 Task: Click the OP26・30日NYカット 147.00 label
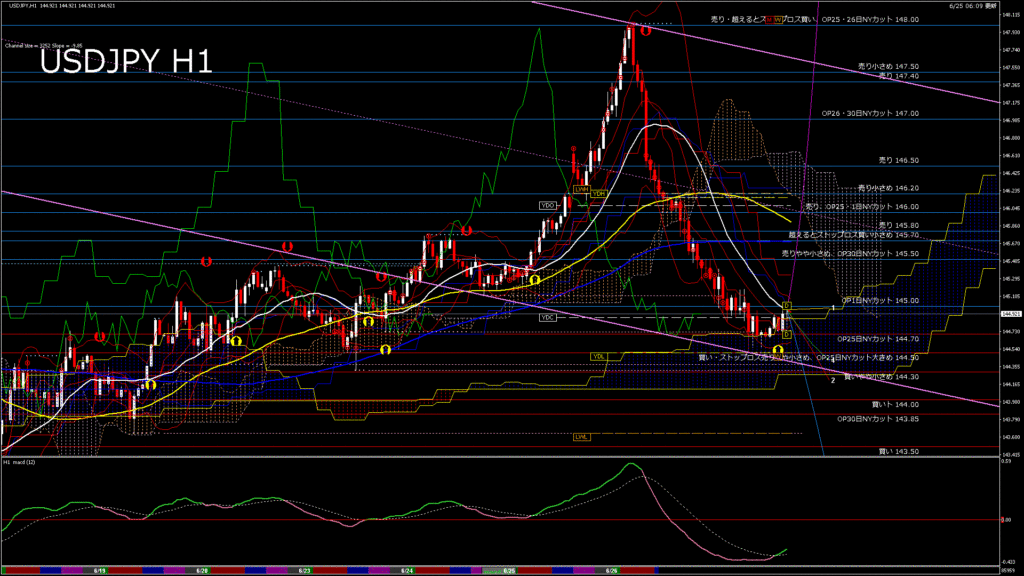[870, 114]
